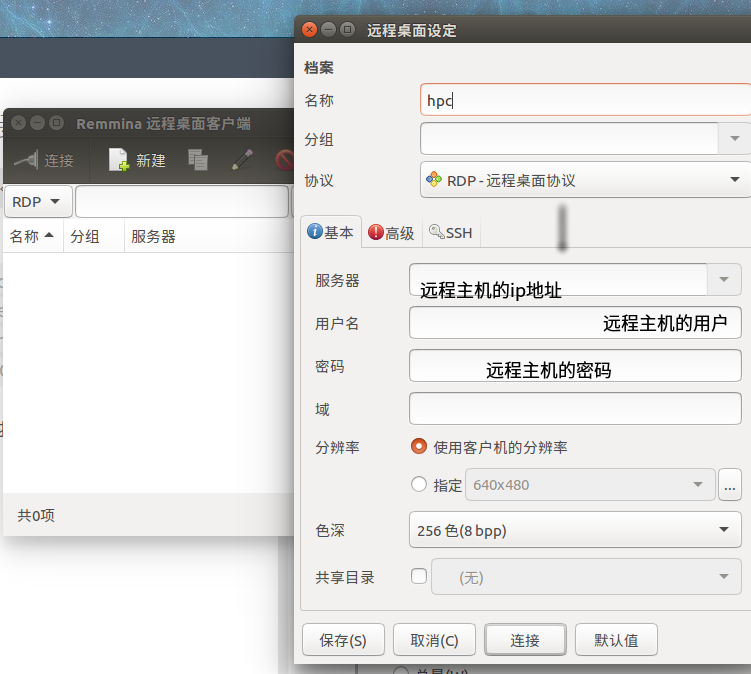Click the 密码 password field

(x=575, y=366)
